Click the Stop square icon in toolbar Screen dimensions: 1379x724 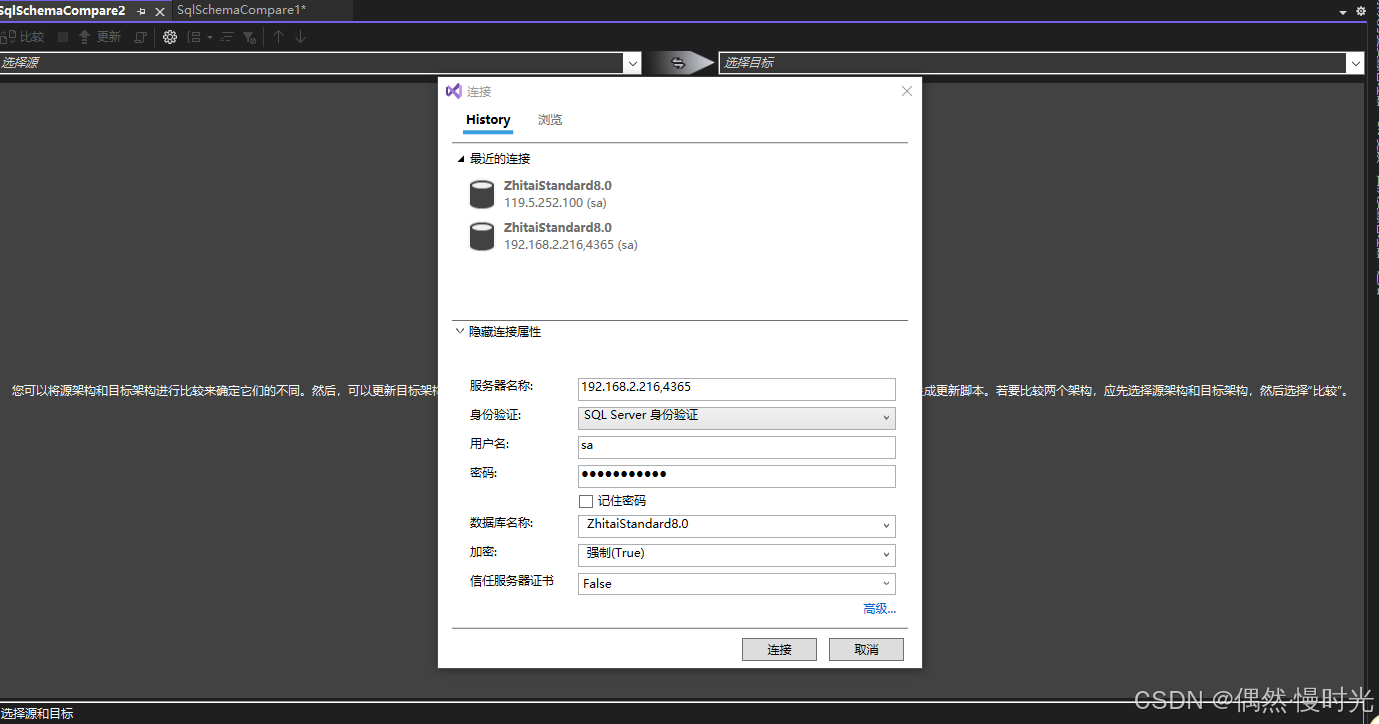click(x=63, y=37)
